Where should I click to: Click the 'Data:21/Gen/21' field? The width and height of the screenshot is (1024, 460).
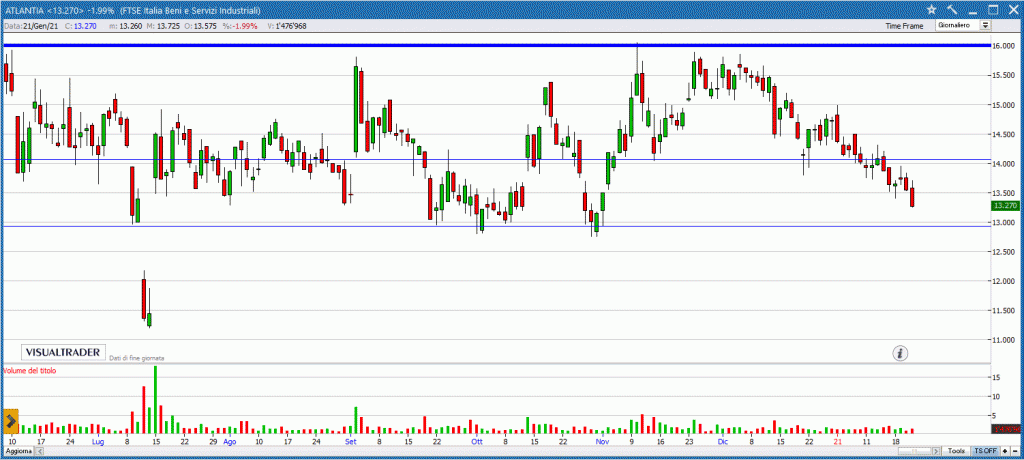29,26
